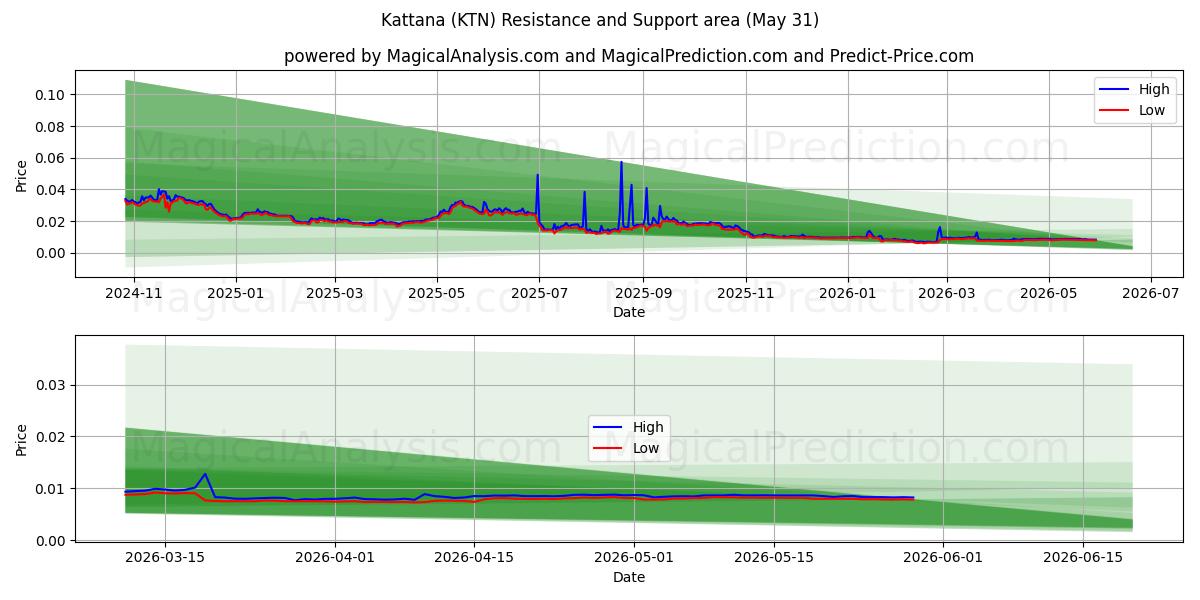
Task: Click the '0.04' y-axis label on top chart
Action: pos(51,190)
